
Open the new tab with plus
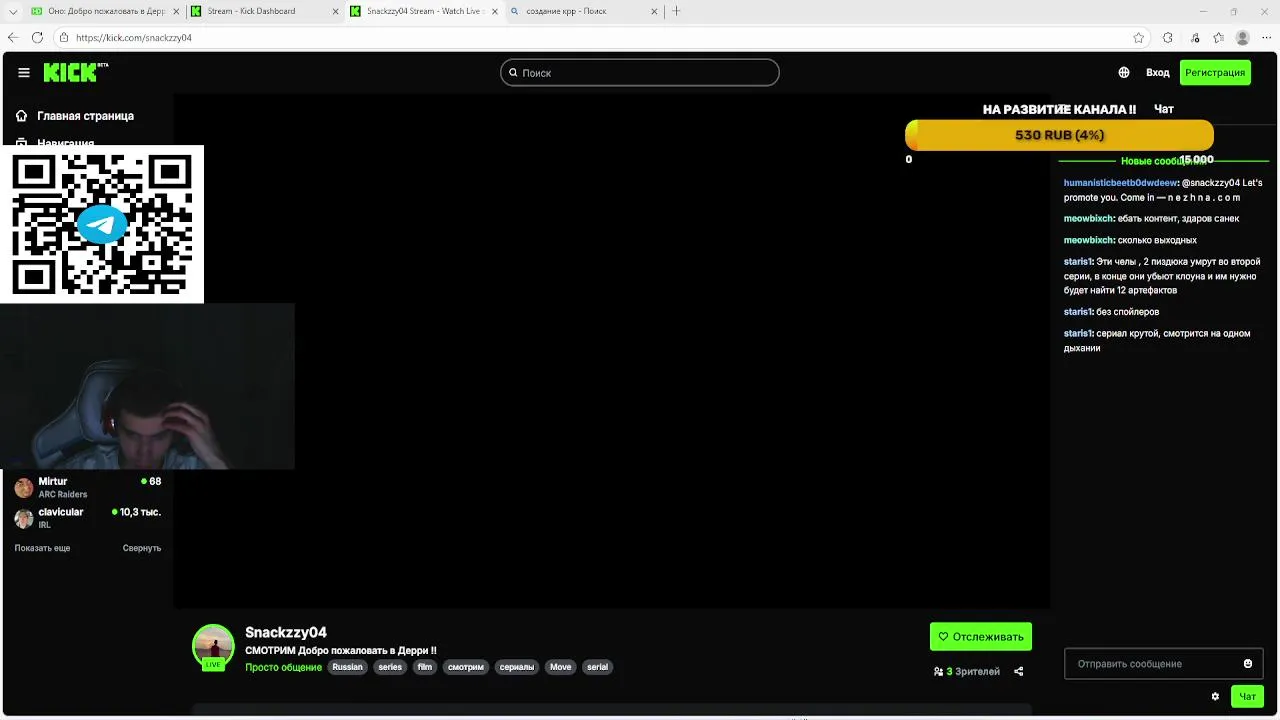pos(676,11)
